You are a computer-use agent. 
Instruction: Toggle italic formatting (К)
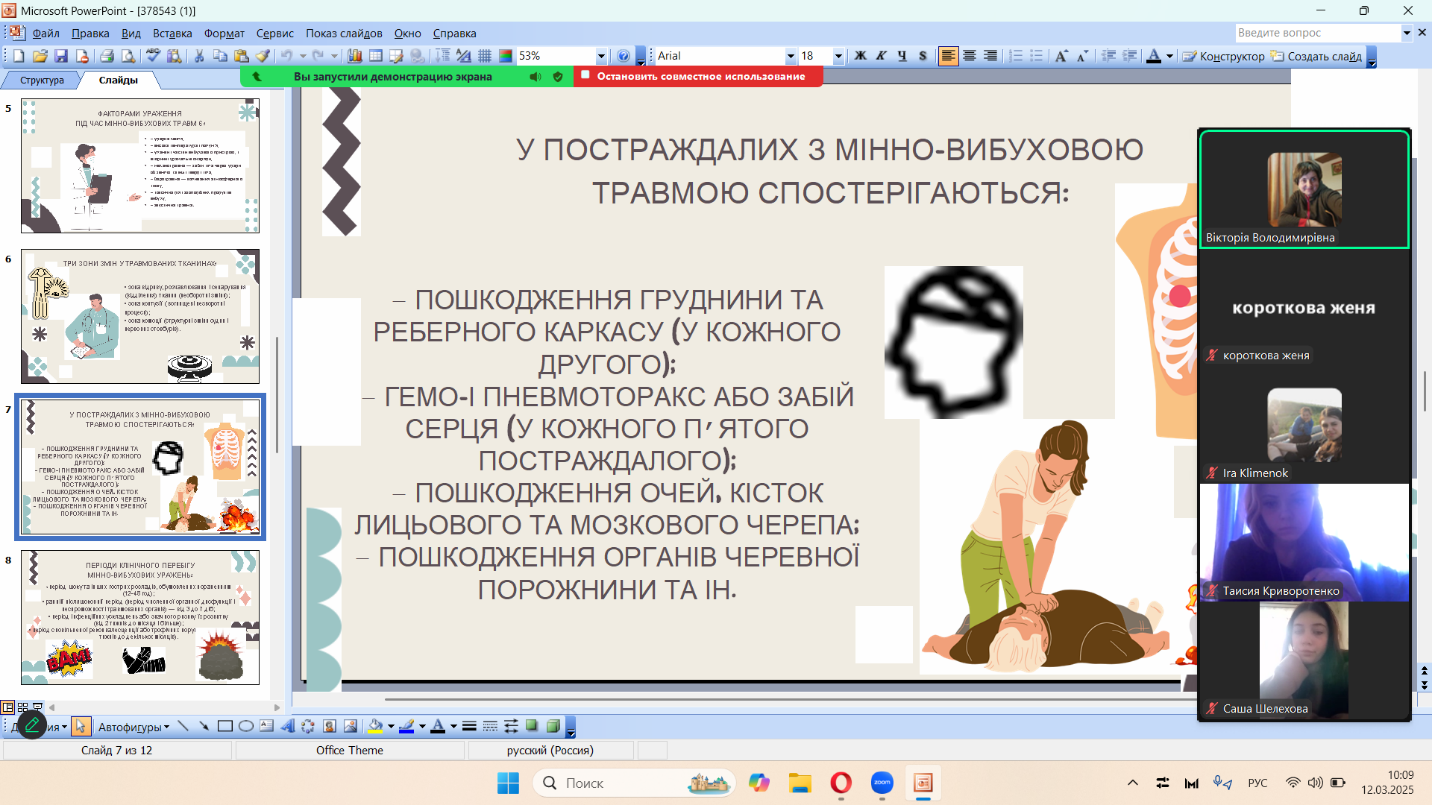[x=881, y=56]
